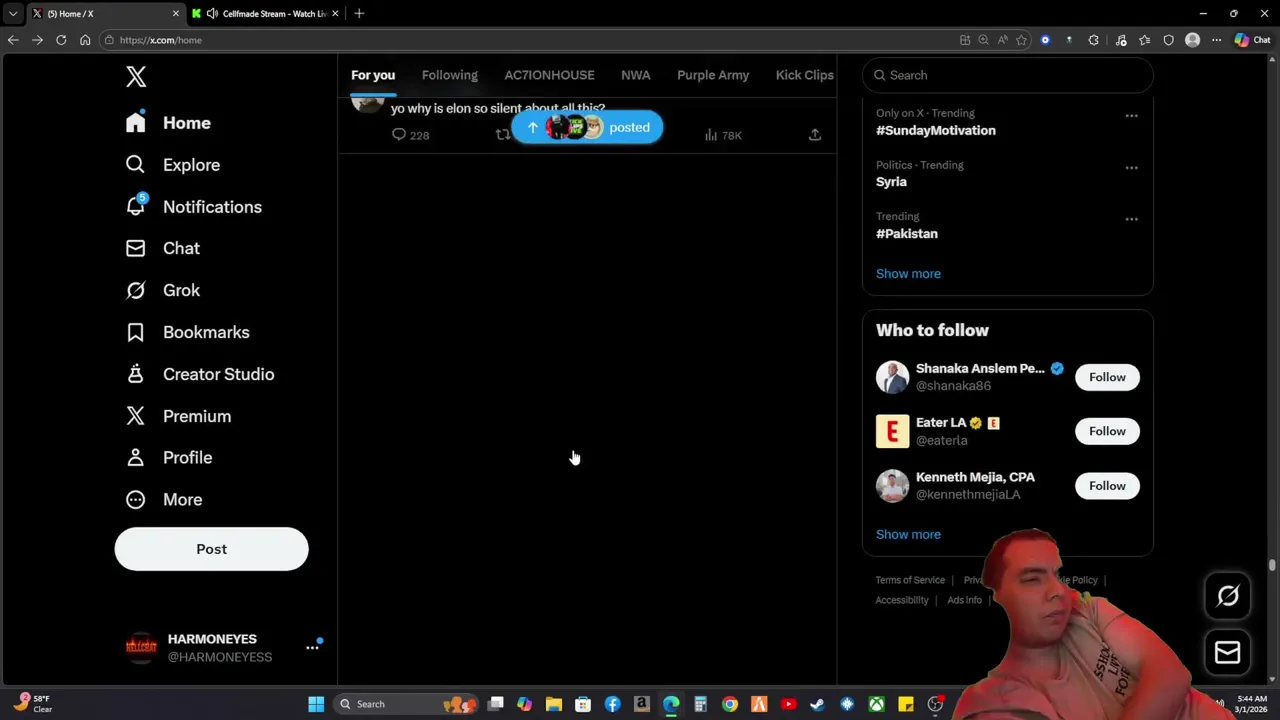Open the floating Grok button
Viewport: 1280px width, 720px height.
tap(1228, 596)
